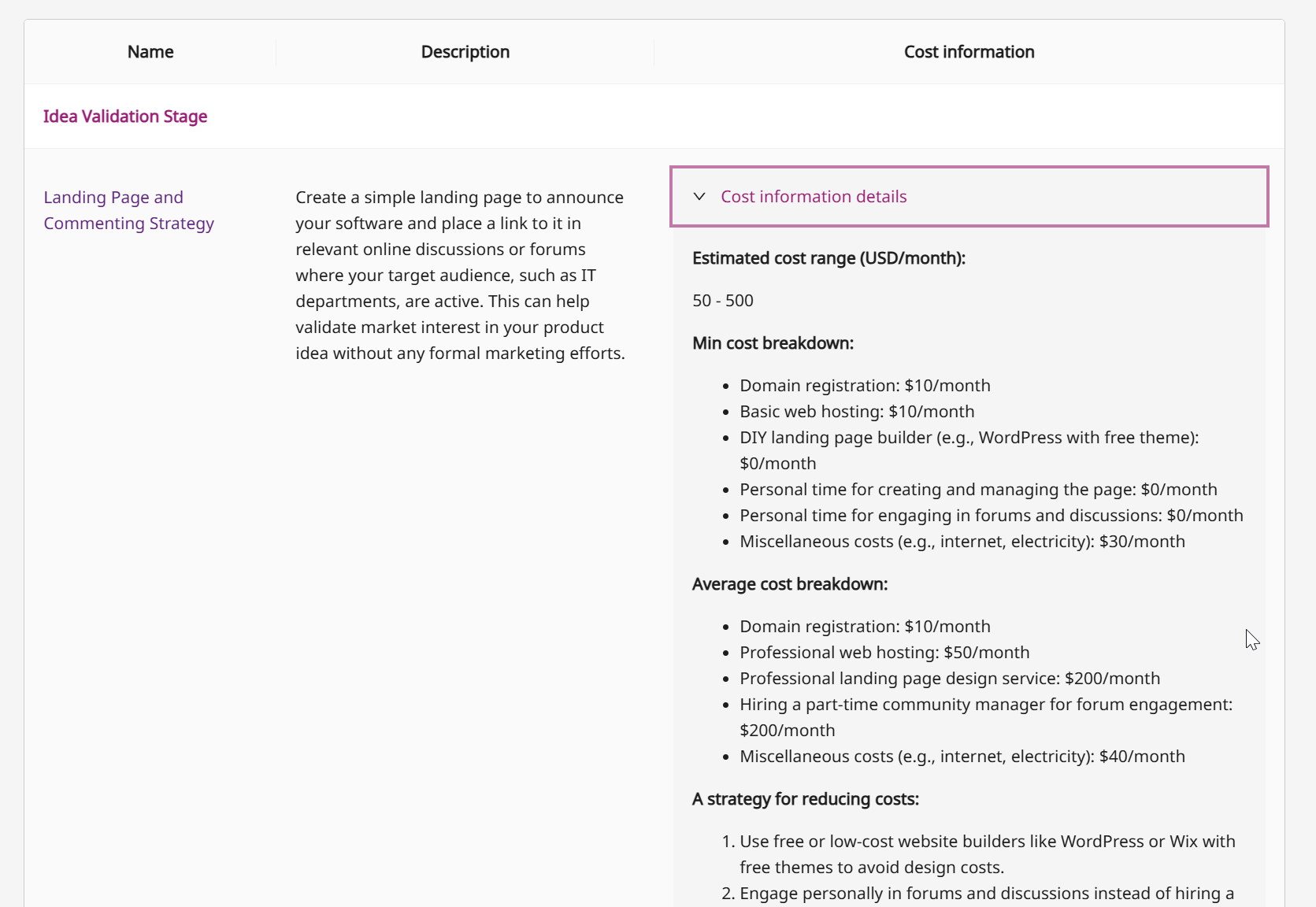Open Landing Page and Commenting Strategy link

[128, 210]
